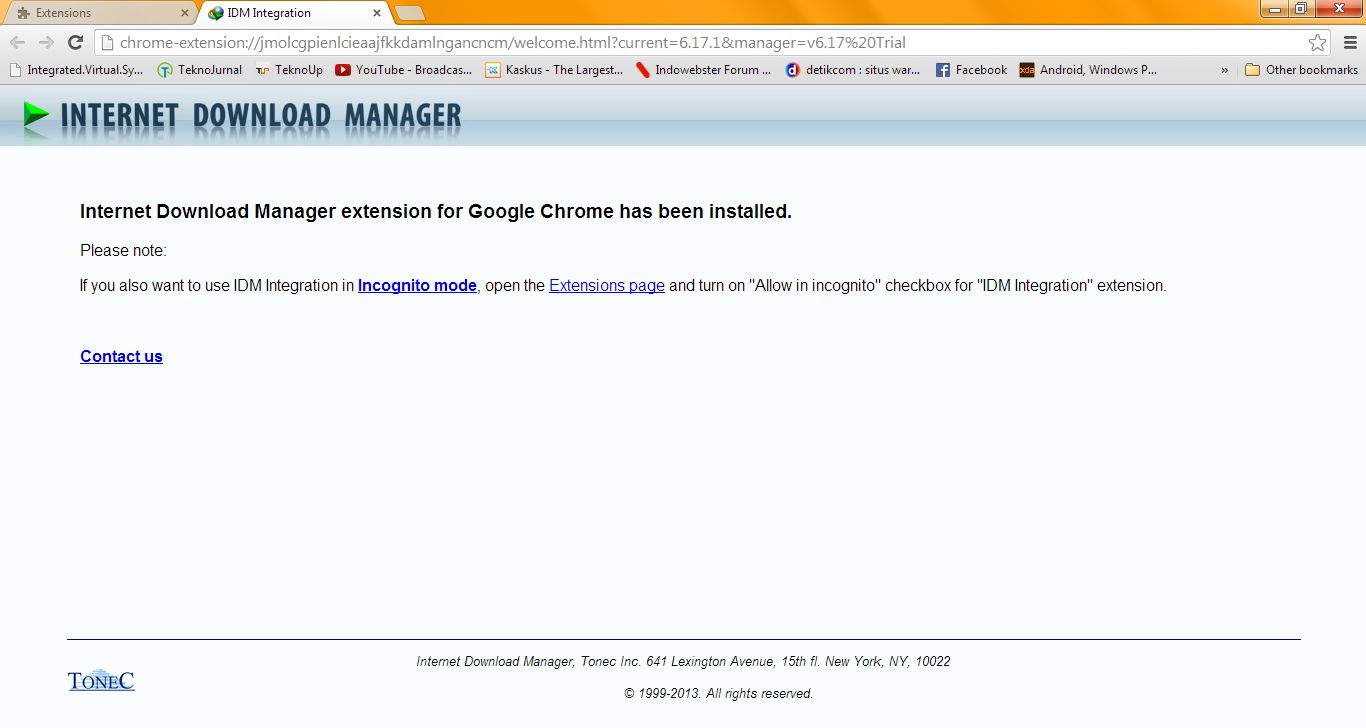Close the Extensions tab
Screen dimensions: 1366x728
[x=184, y=13]
